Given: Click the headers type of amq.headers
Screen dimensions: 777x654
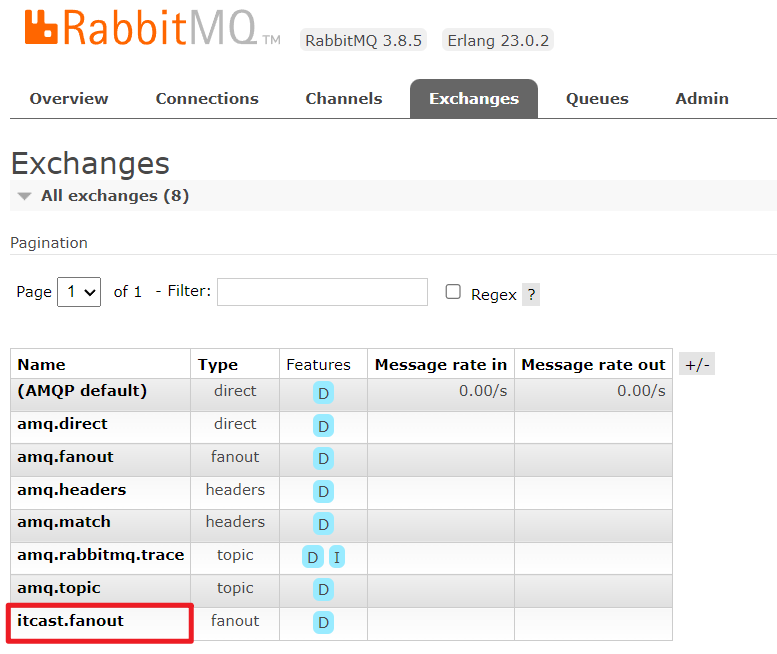Looking at the screenshot, I should pyautogui.click(x=235, y=490).
